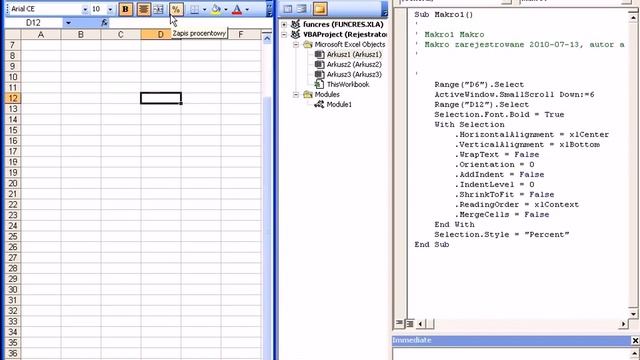Click the active cell D12
Image resolution: width=640 pixels, height=360 pixels.
pyautogui.click(x=161, y=98)
